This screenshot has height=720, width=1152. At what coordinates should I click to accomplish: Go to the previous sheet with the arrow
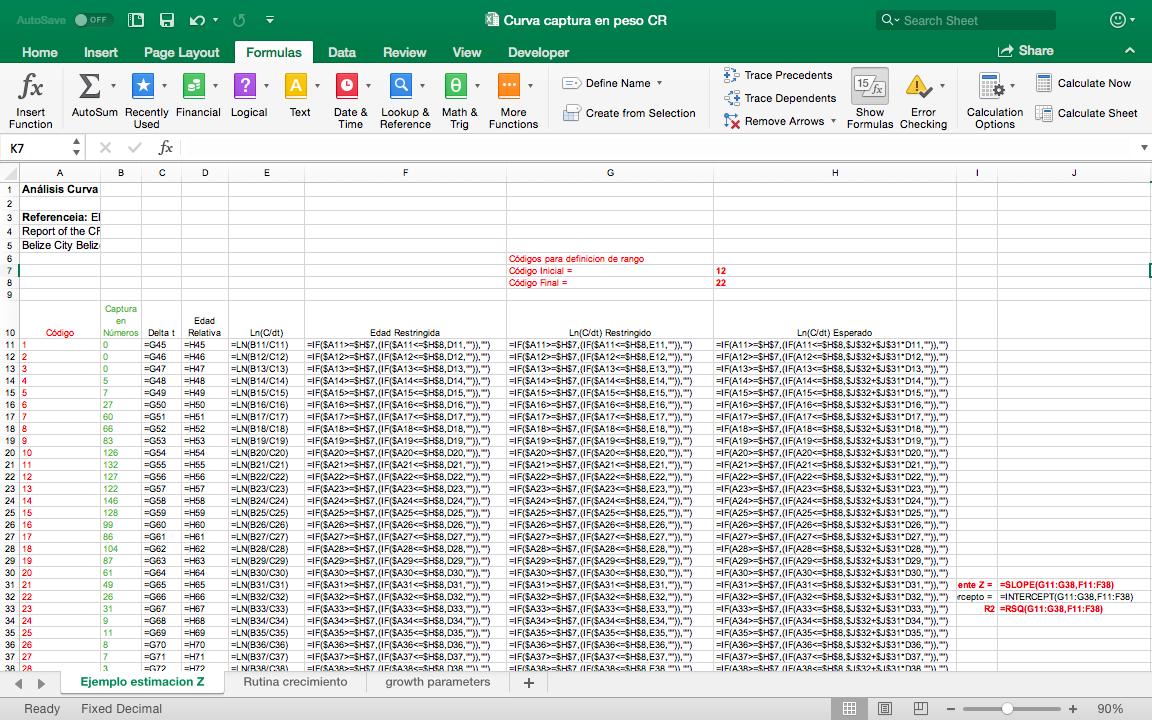point(18,683)
